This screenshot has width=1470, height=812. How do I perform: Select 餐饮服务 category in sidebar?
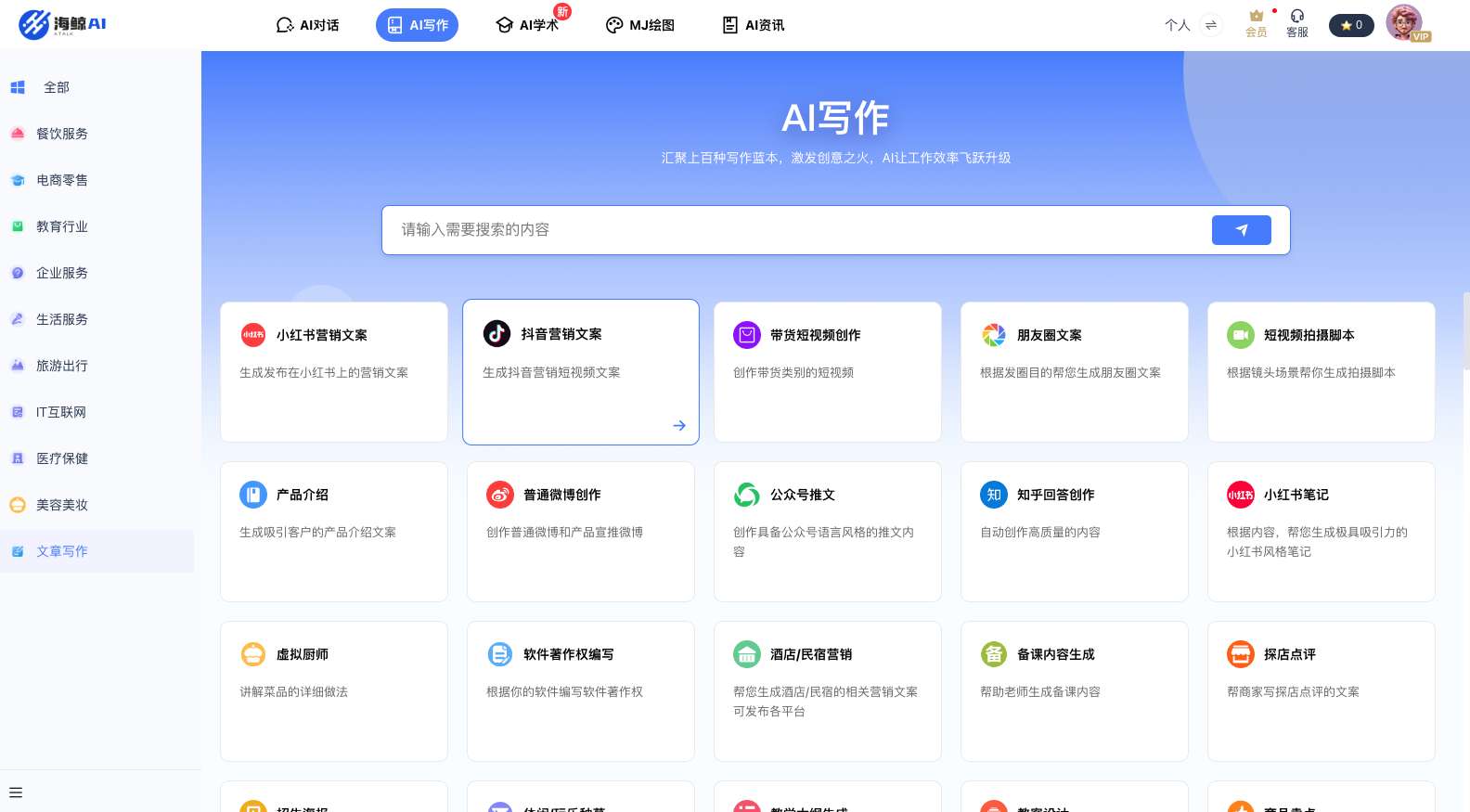click(x=97, y=134)
